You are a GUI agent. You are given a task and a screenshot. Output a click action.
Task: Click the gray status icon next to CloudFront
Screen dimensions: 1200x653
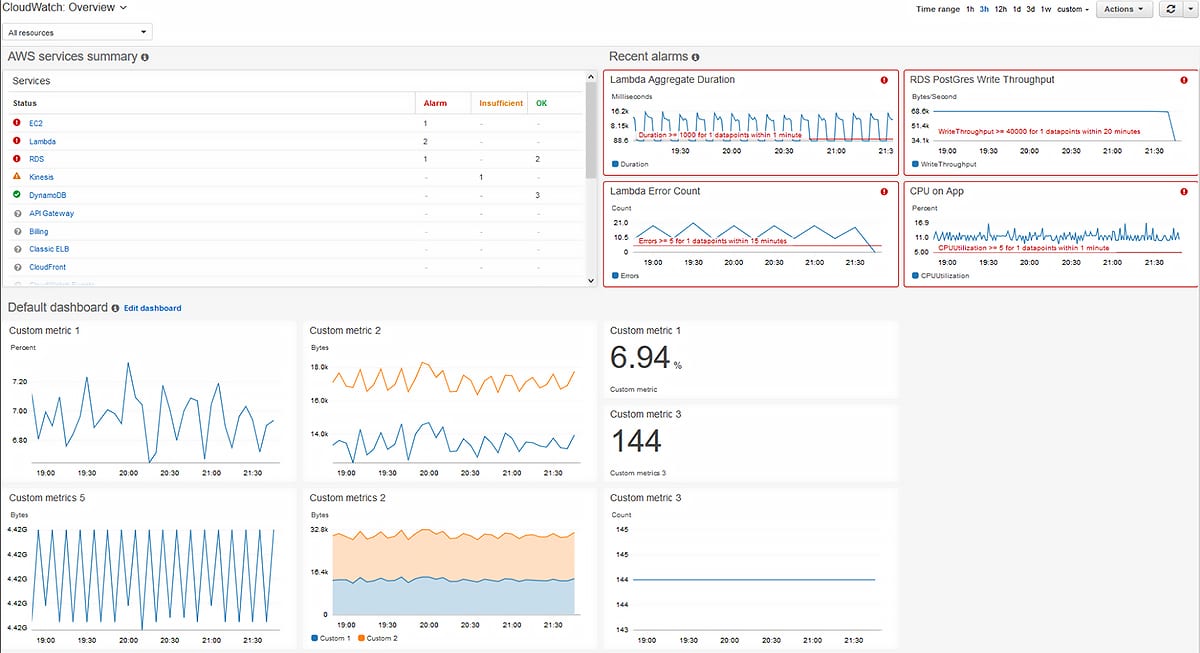pos(17,267)
